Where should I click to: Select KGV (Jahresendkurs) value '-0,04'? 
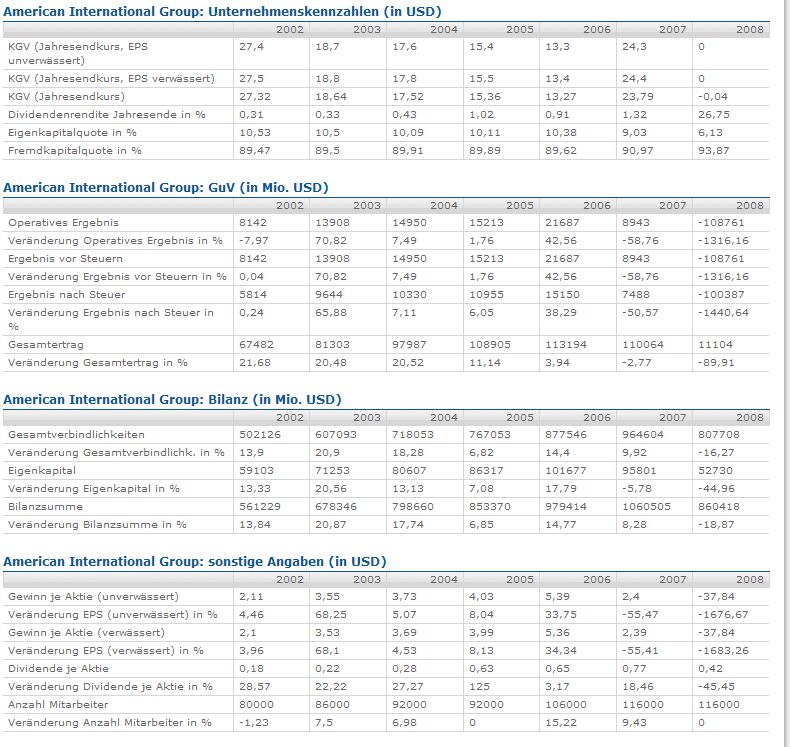tap(713, 97)
